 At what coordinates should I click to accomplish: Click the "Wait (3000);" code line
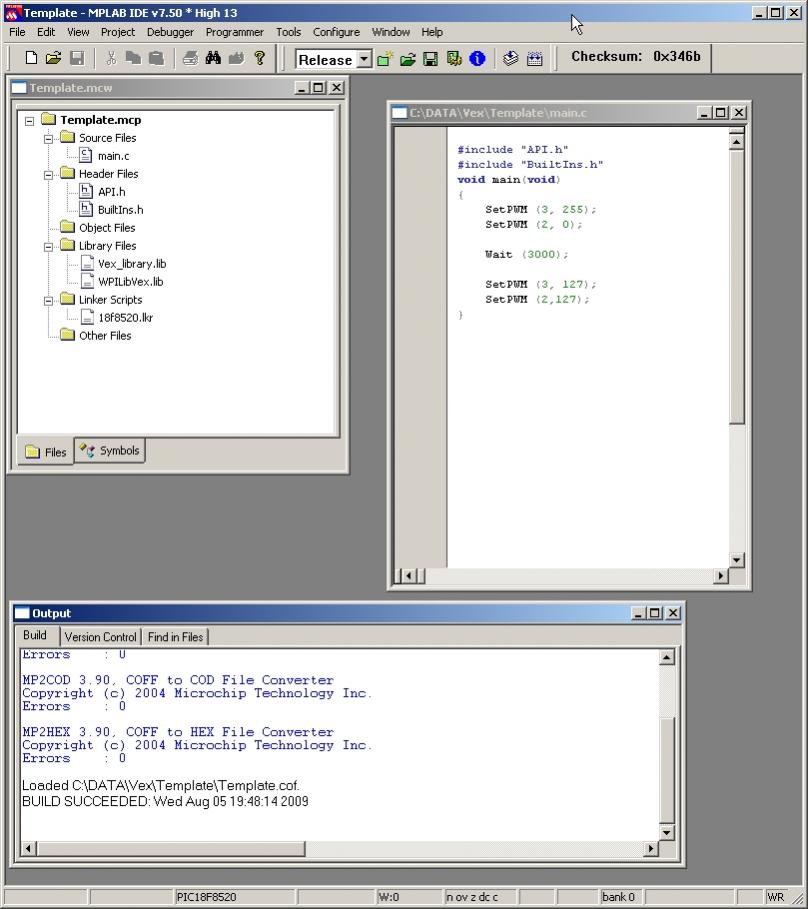[x=526, y=254]
